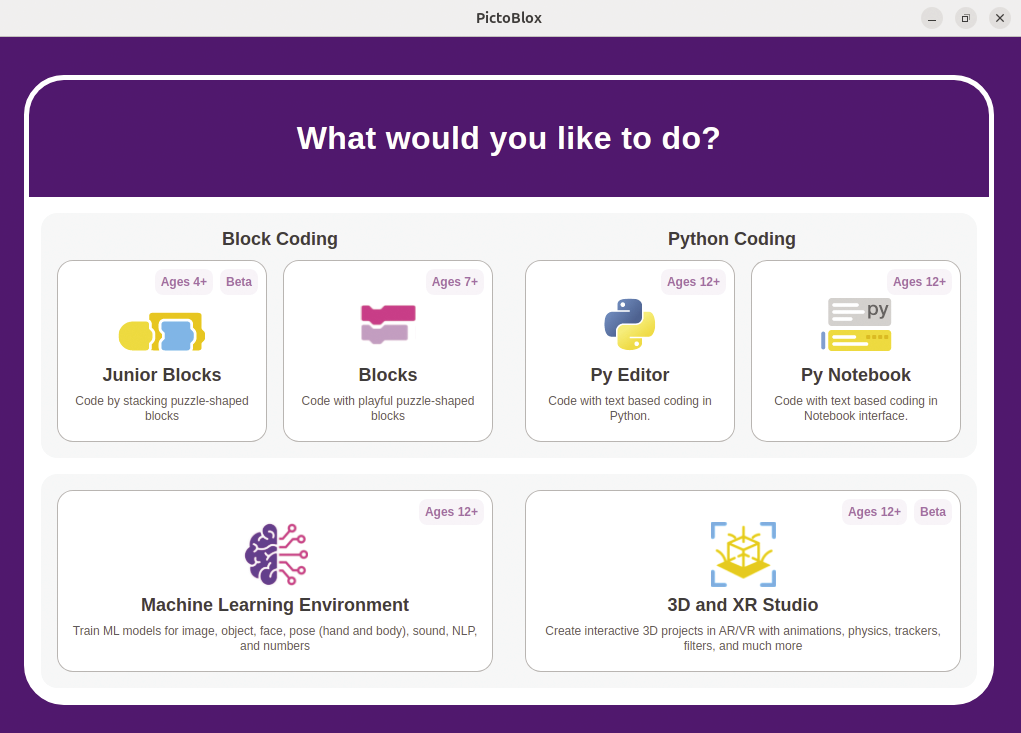Click the Ages 12+ badge on Py Notebook
This screenshot has width=1021, height=733.
[x=919, y=282]
